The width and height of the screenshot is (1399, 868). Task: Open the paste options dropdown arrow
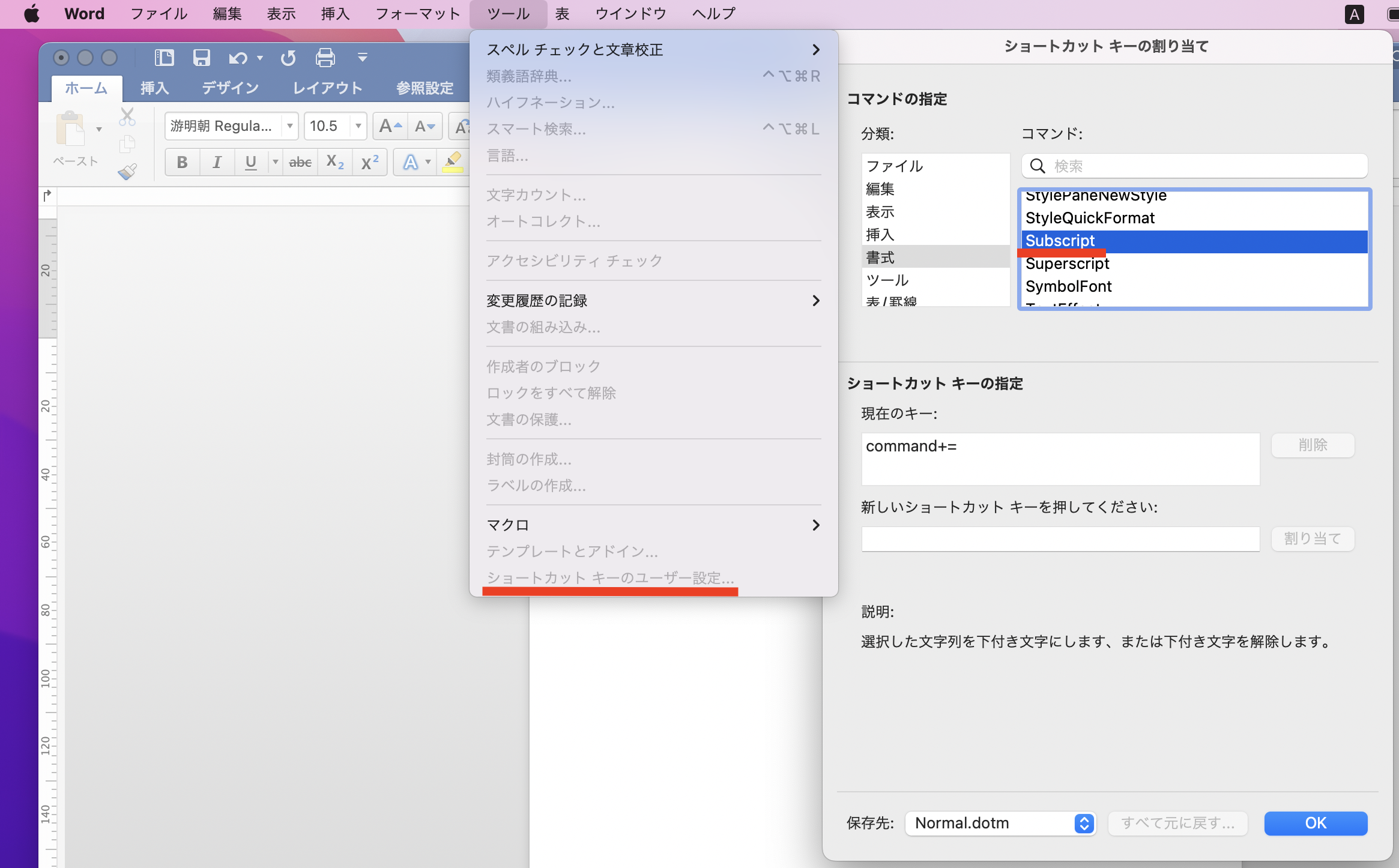coord(99,129)
